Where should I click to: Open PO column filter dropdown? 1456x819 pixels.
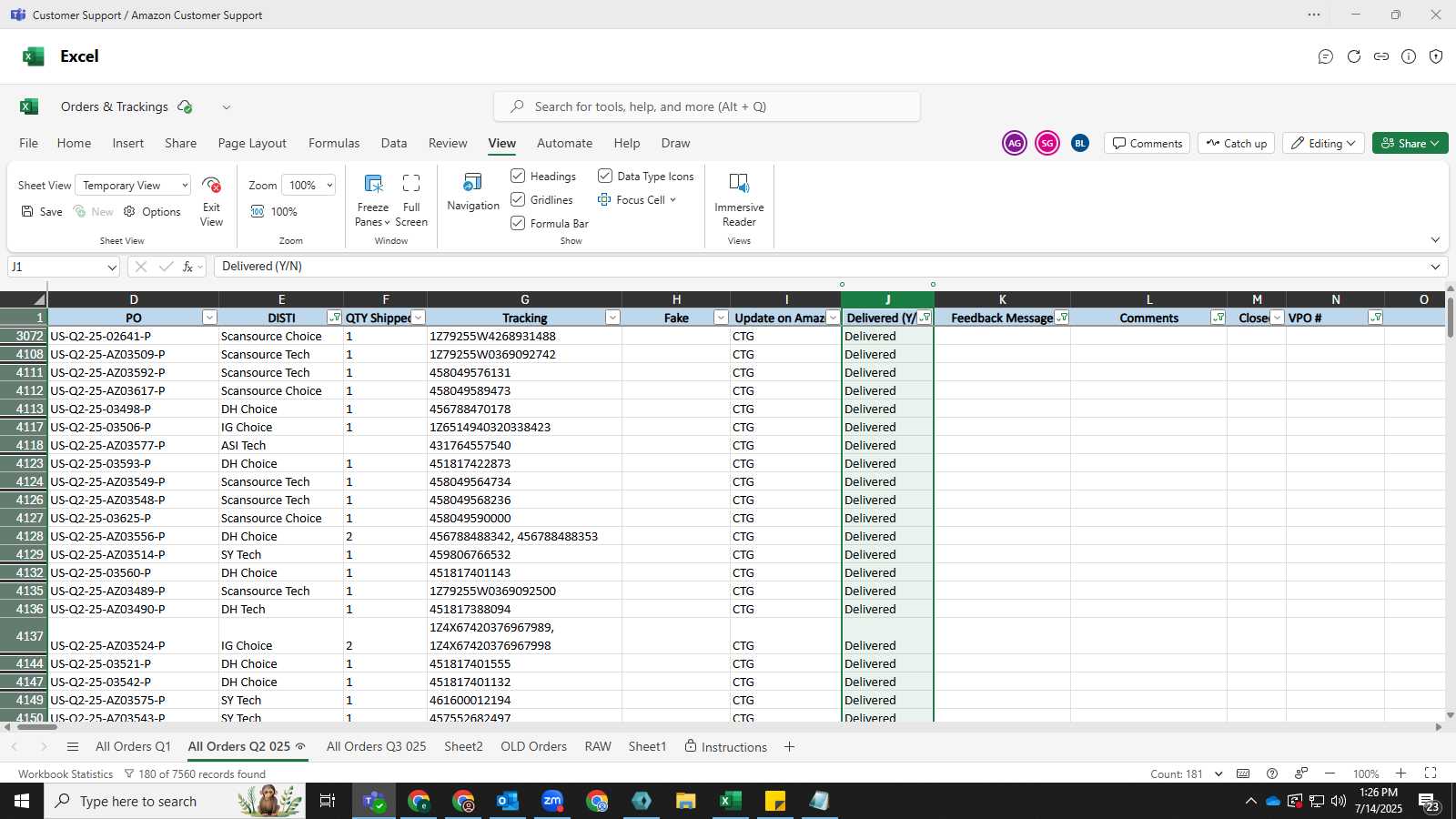coord(209,318)
